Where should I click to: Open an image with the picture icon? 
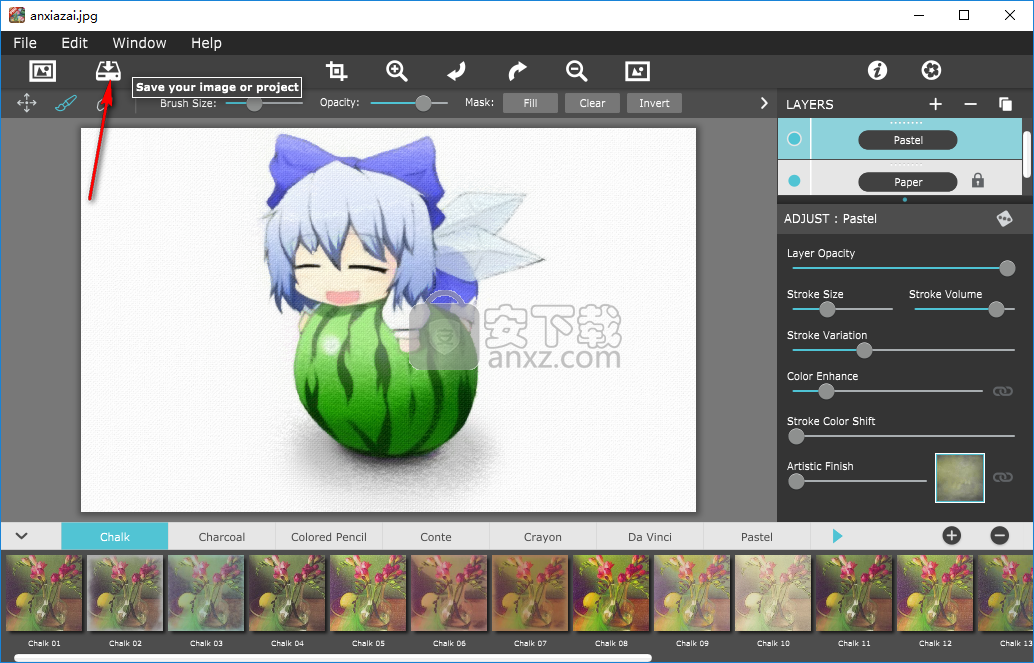(42, 71)
